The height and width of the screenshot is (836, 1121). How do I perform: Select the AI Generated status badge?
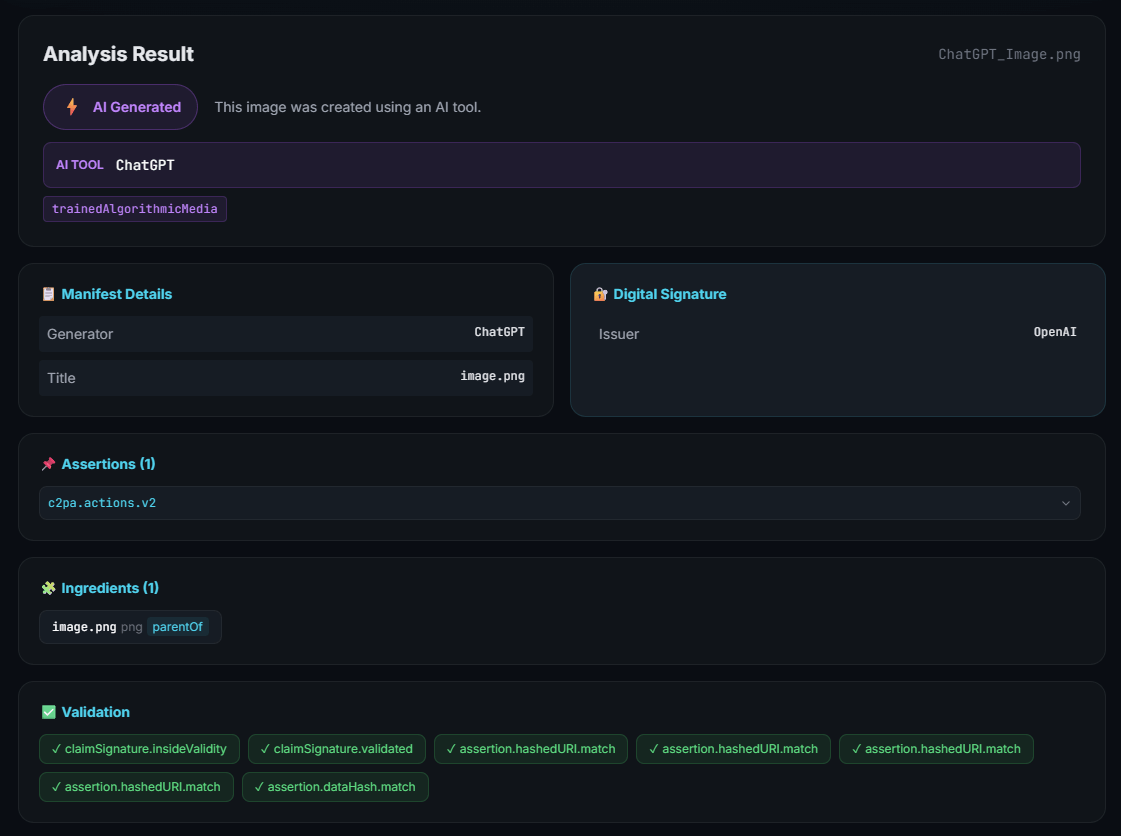click(120, 106)
